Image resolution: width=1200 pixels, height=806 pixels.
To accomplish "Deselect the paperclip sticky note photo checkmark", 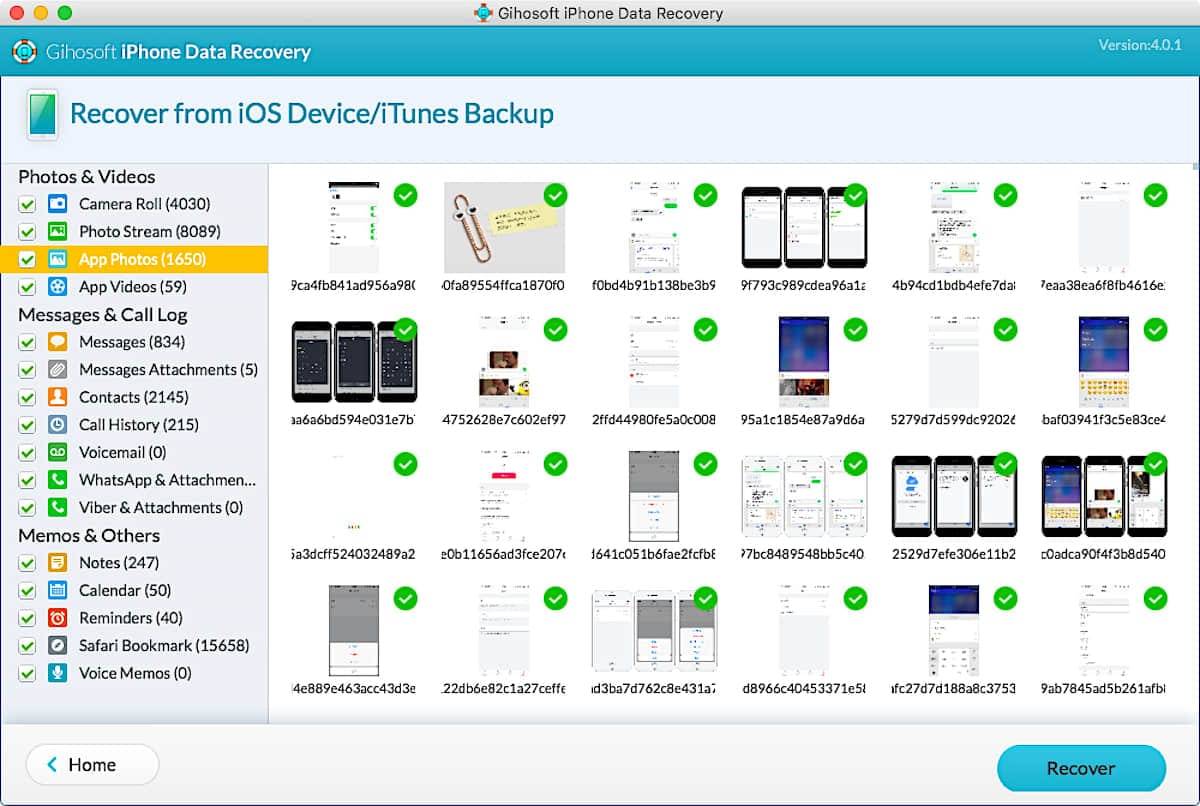I will [555, 194].
